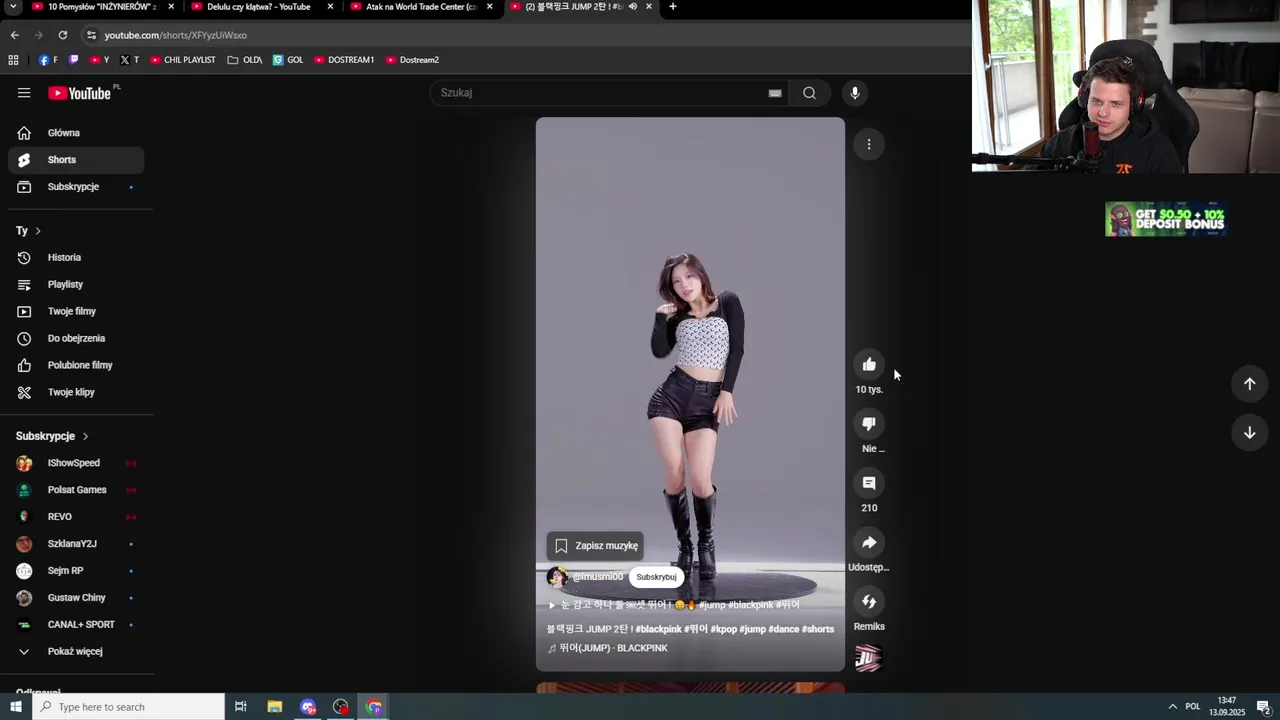Open browser apps grid icon
The image size is (1280, 720).
tap(13, 60)
